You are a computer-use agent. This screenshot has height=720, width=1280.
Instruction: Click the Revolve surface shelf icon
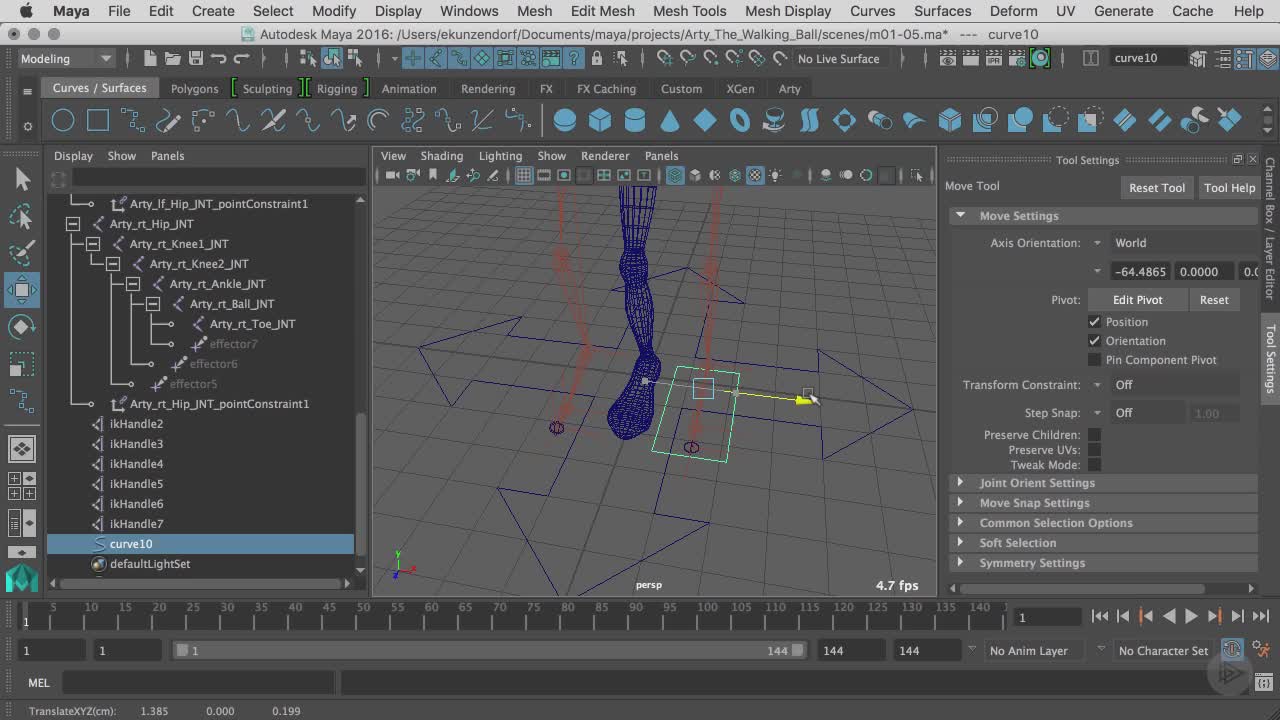click(x=775, y=121)
